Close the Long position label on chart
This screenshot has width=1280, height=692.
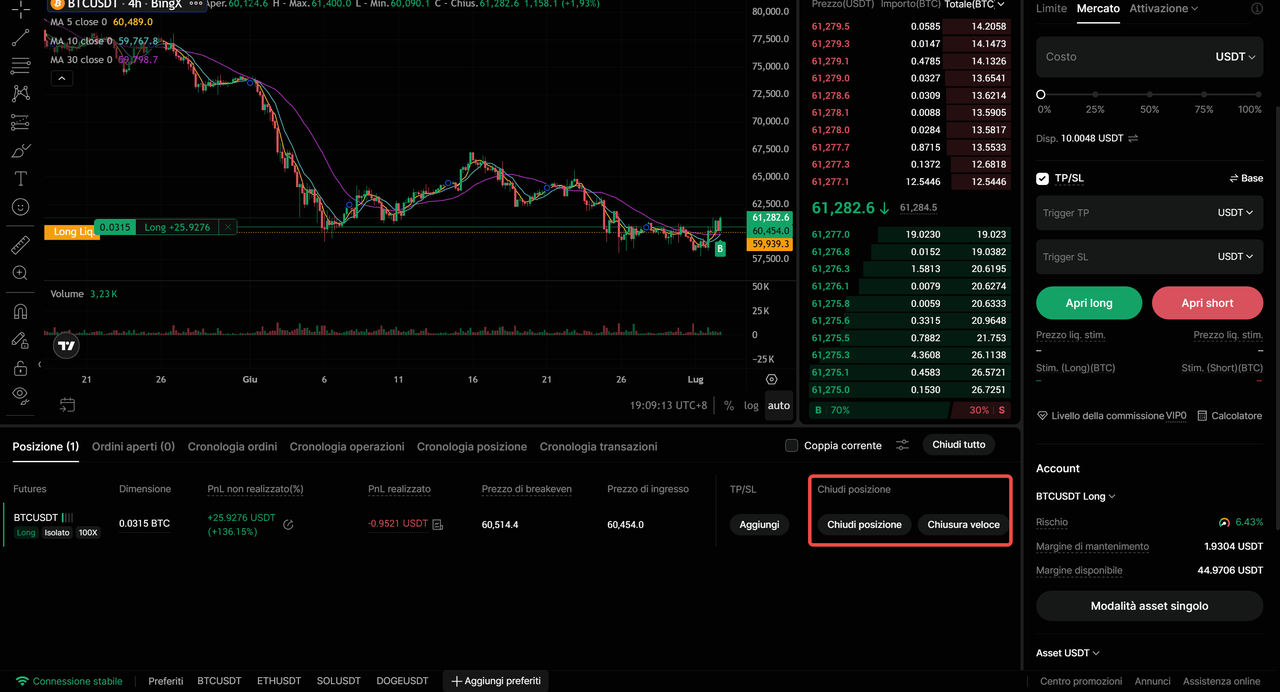(228, 228)
